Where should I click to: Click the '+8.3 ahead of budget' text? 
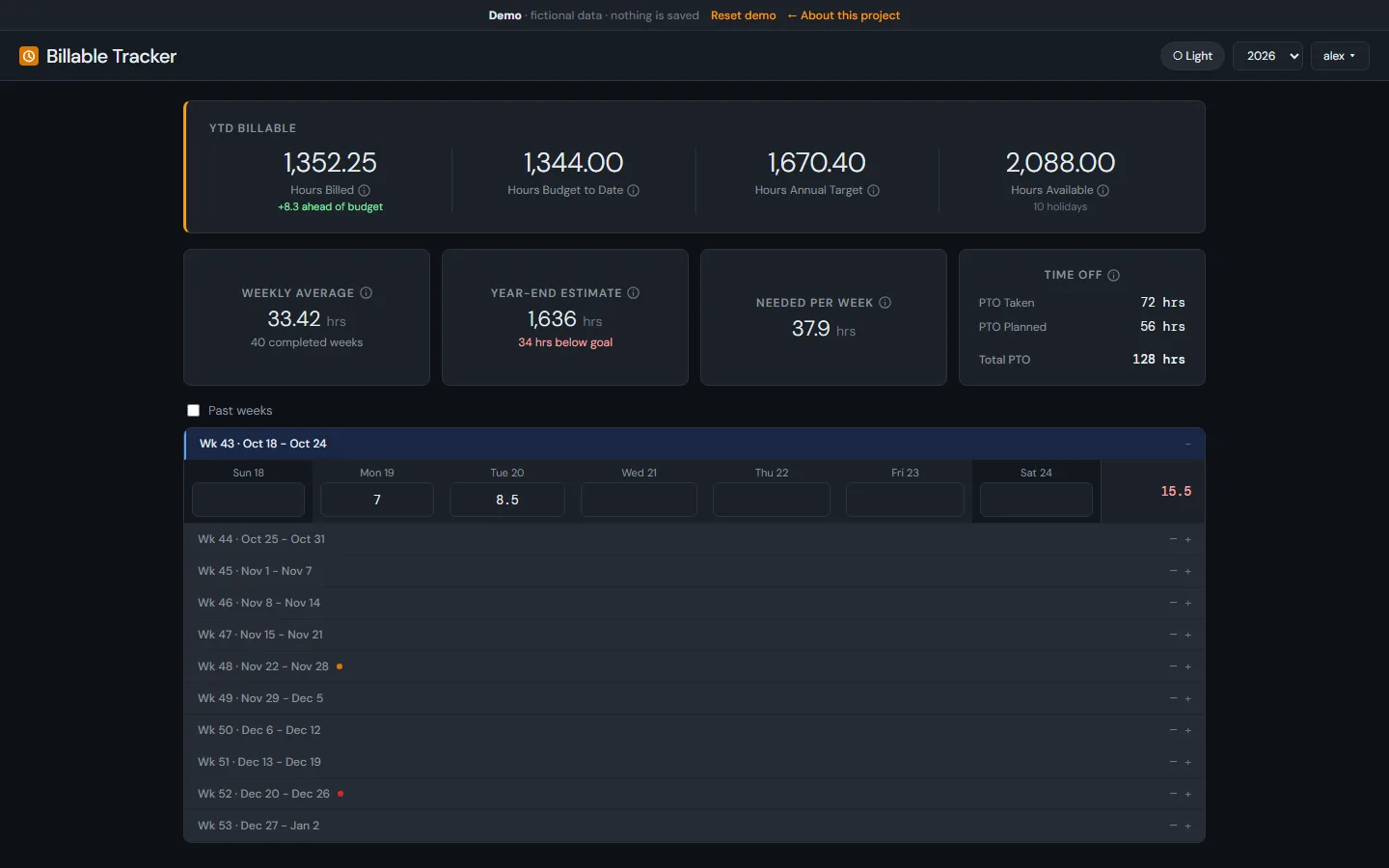[x=331, y=206]
